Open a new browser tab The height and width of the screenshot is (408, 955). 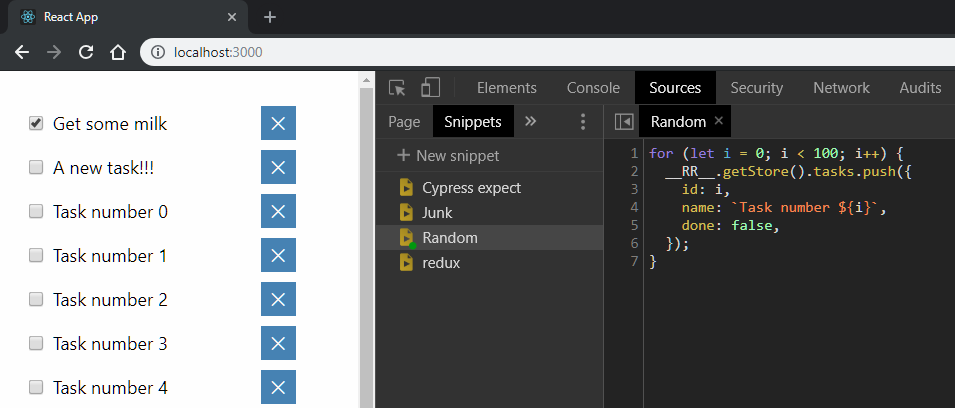pos(269,17)
